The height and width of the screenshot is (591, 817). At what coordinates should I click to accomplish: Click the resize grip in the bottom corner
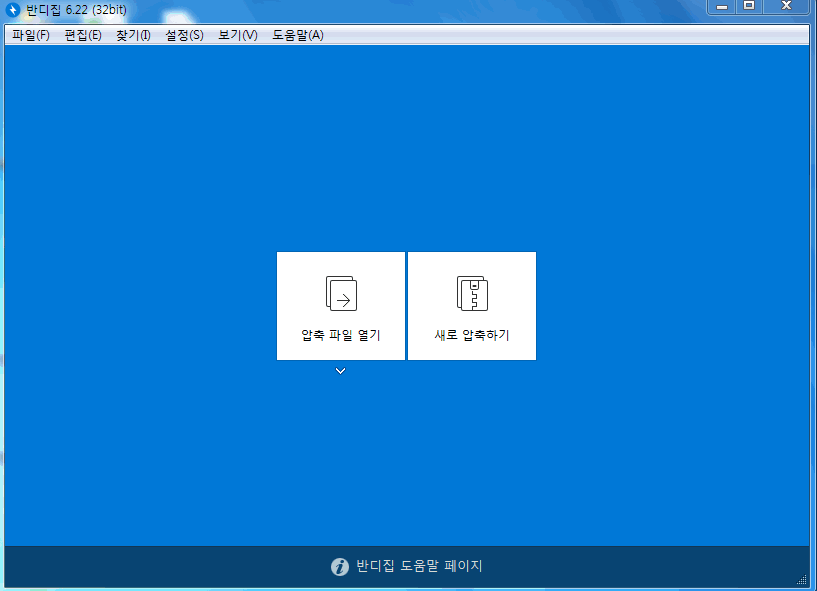click(802, 580)
